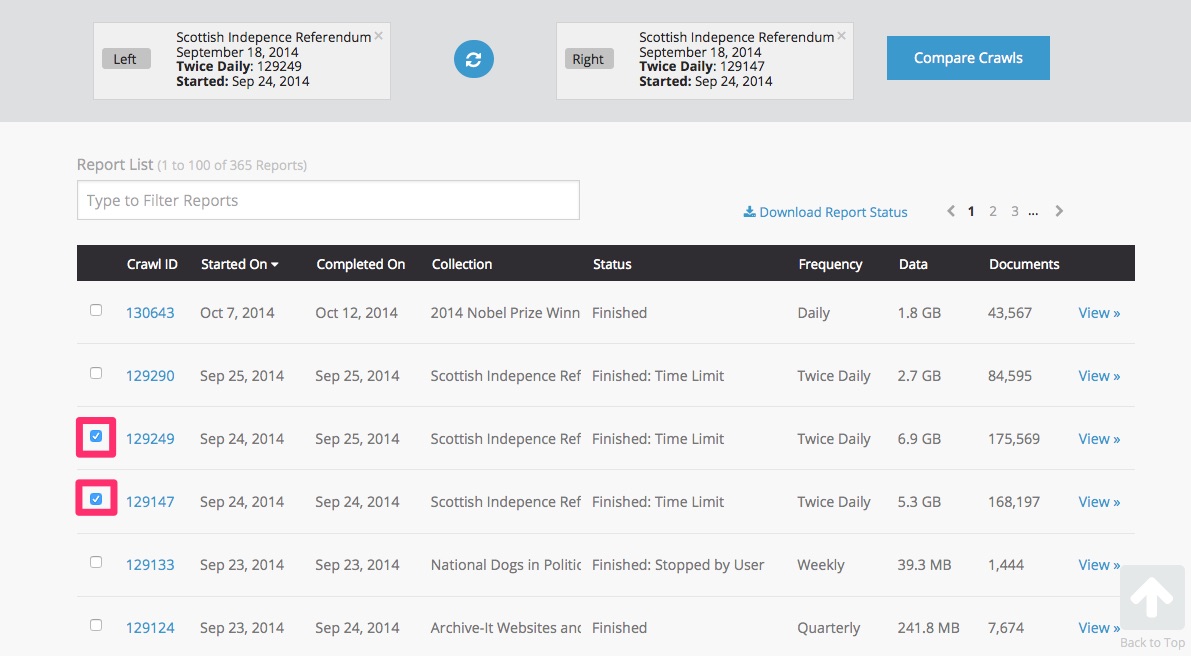
Task: Sort by Started On column header
Action: click(239, 264)
